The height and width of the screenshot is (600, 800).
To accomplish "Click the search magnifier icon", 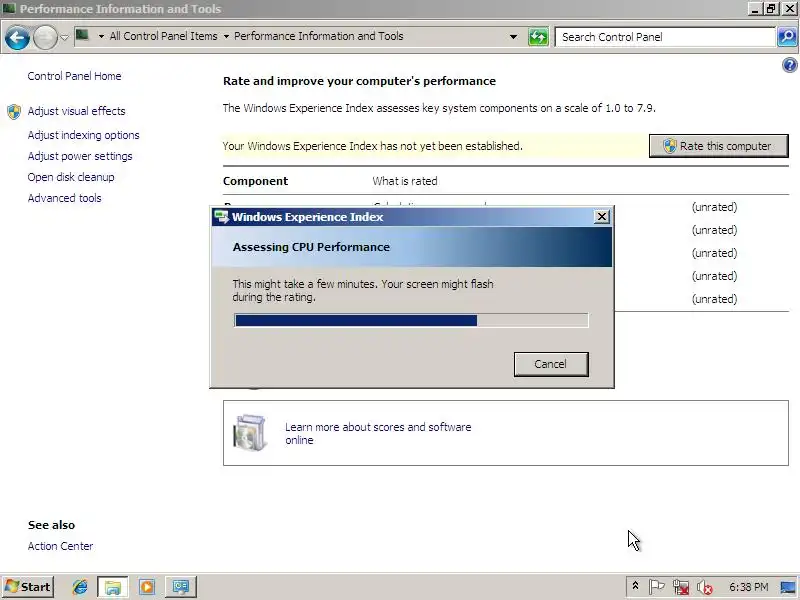I will pos(787,37).
